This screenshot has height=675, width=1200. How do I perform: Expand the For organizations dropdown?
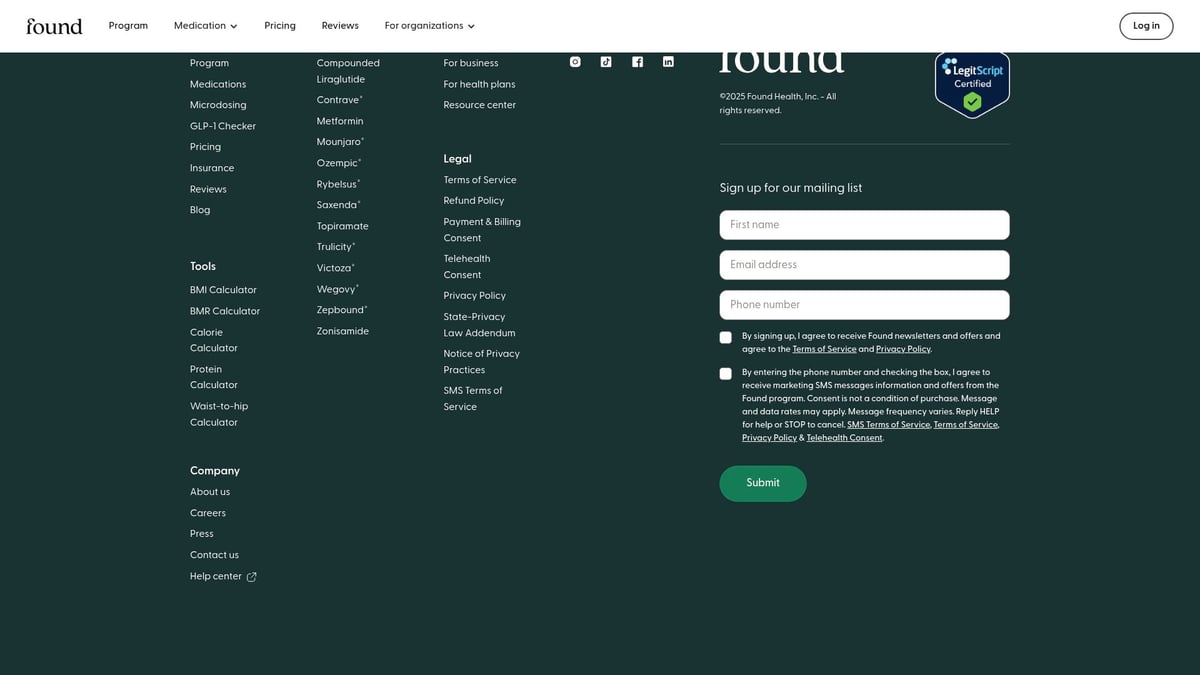(x=430, y=26)
